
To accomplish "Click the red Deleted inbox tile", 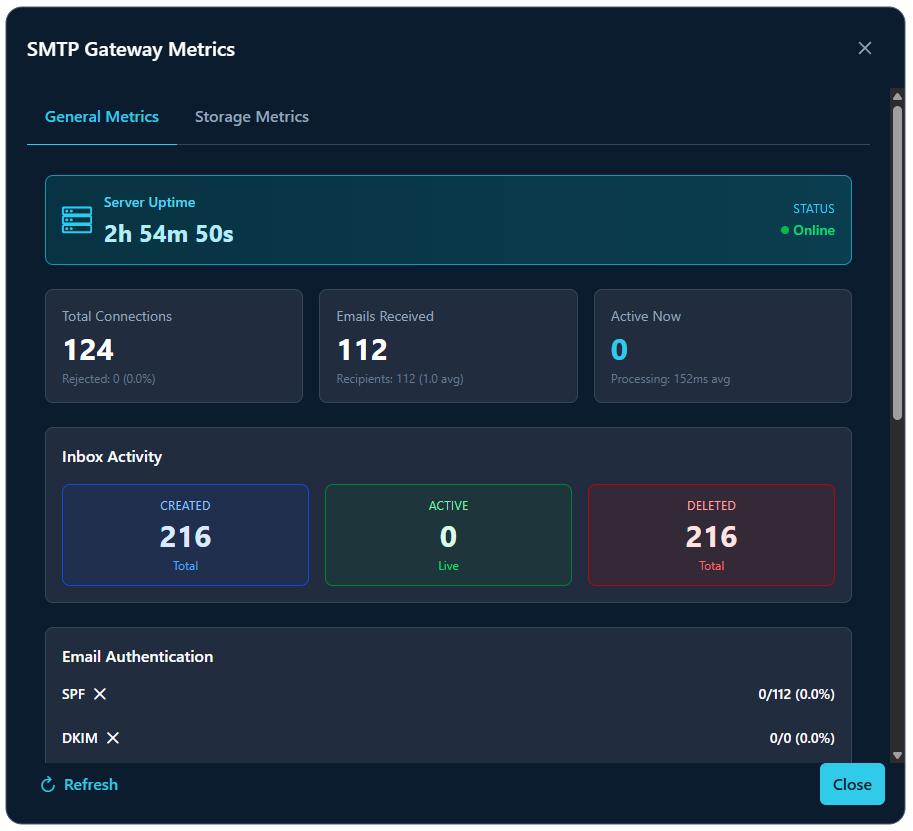I will pyautogui.click(x=711, y=535).
